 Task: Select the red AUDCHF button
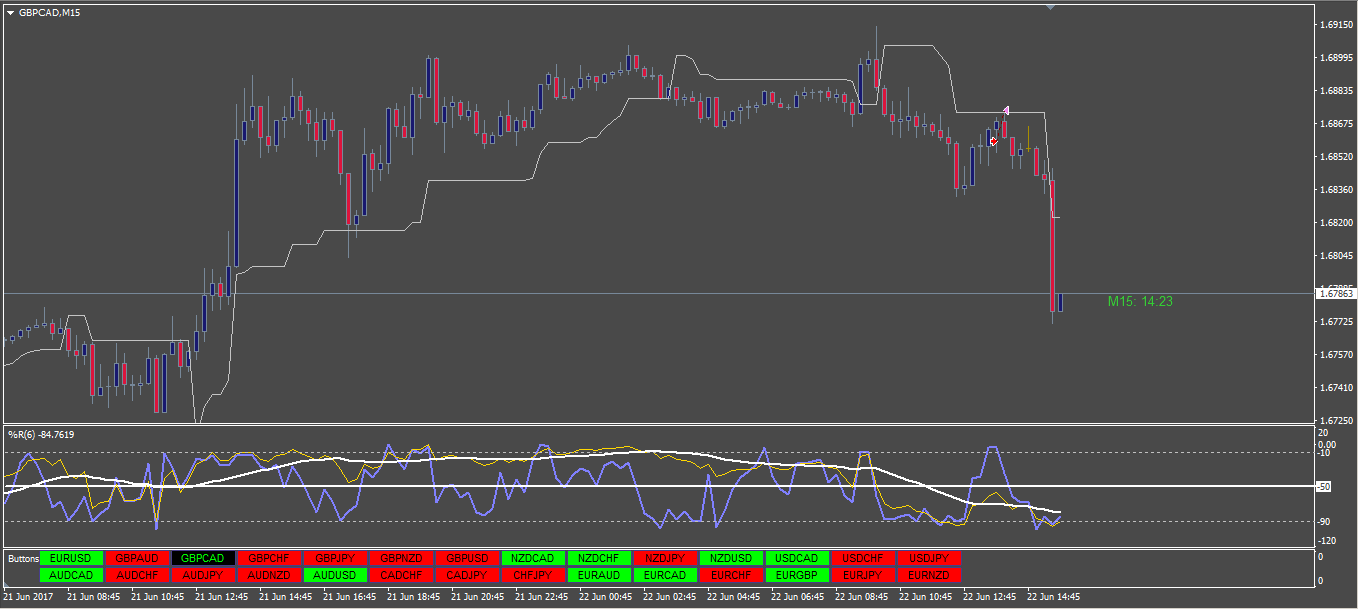coord(137,575)
